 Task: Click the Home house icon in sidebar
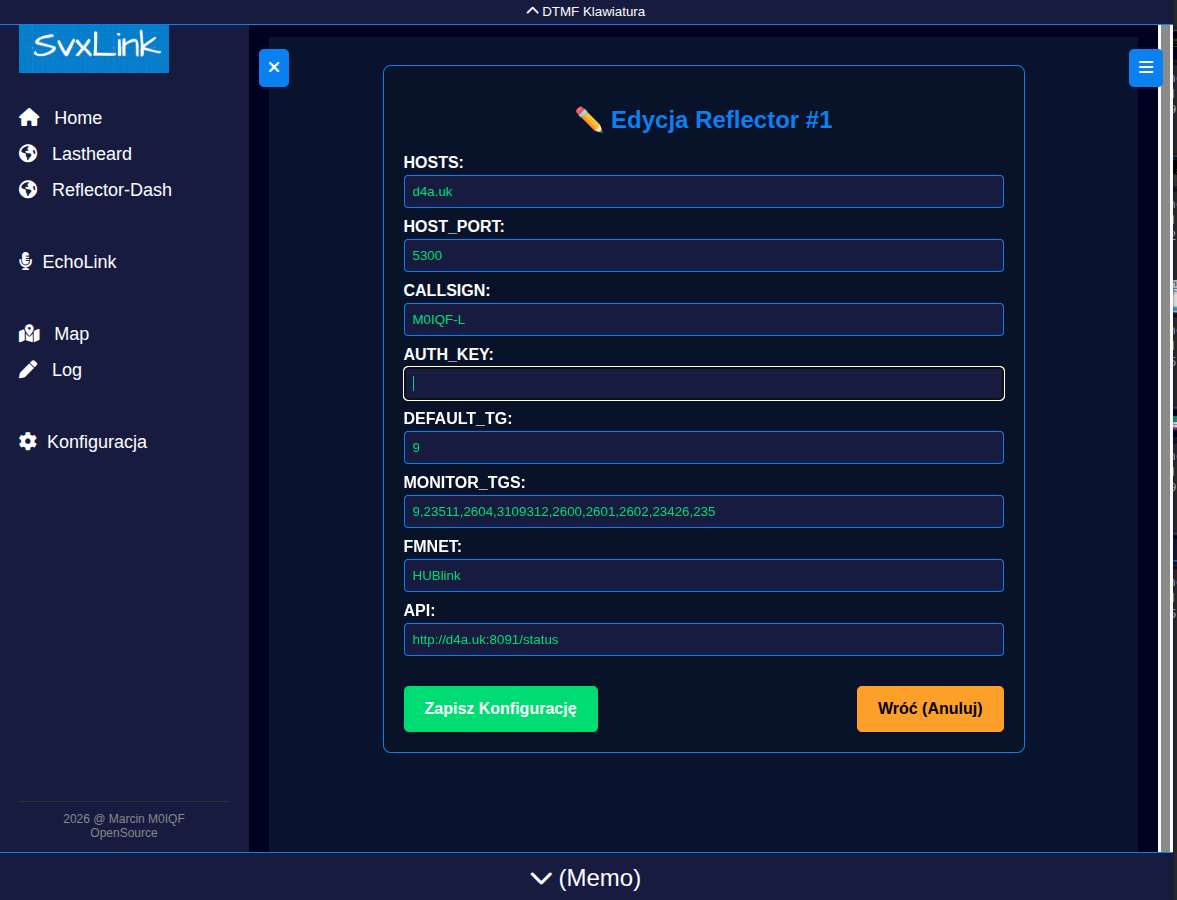pos(29,118)
